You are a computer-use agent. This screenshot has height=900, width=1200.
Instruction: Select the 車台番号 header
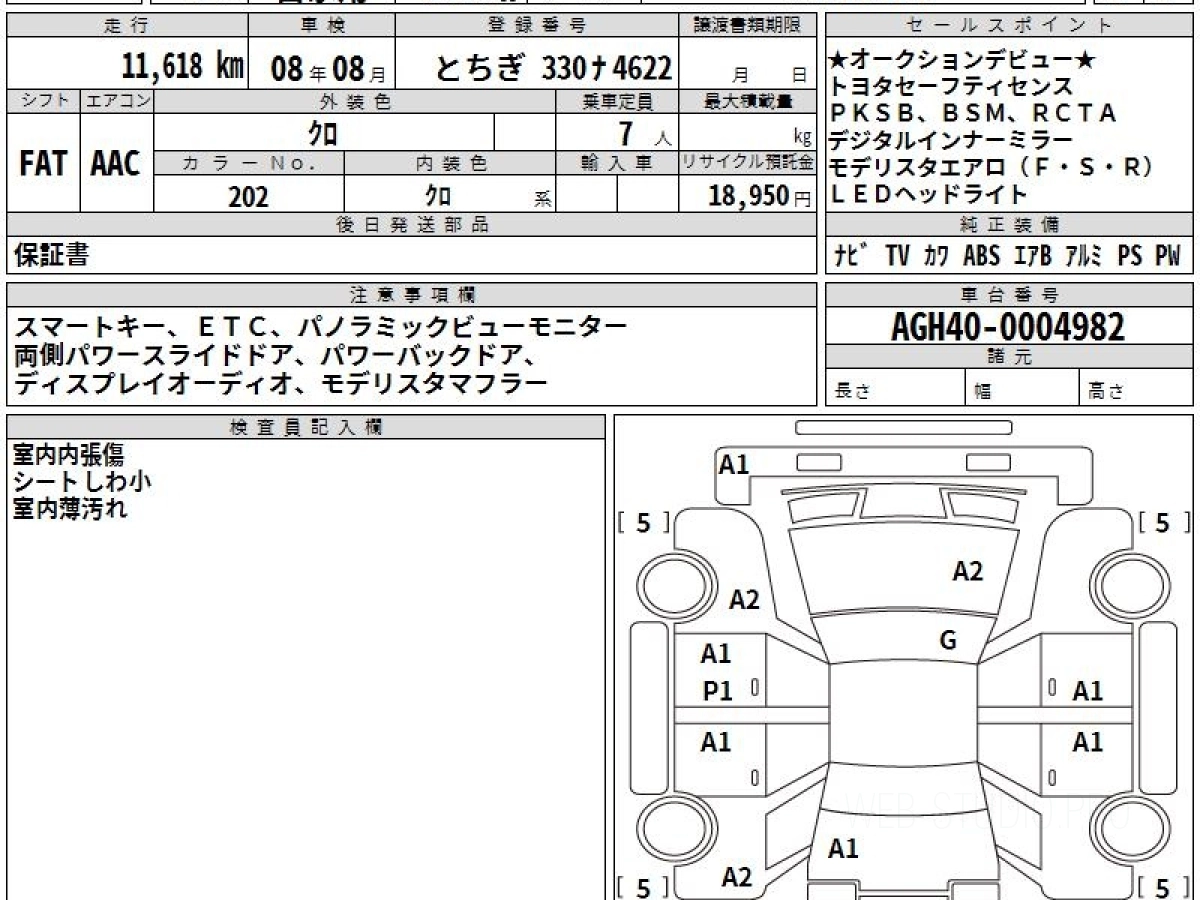(1009, 295)
